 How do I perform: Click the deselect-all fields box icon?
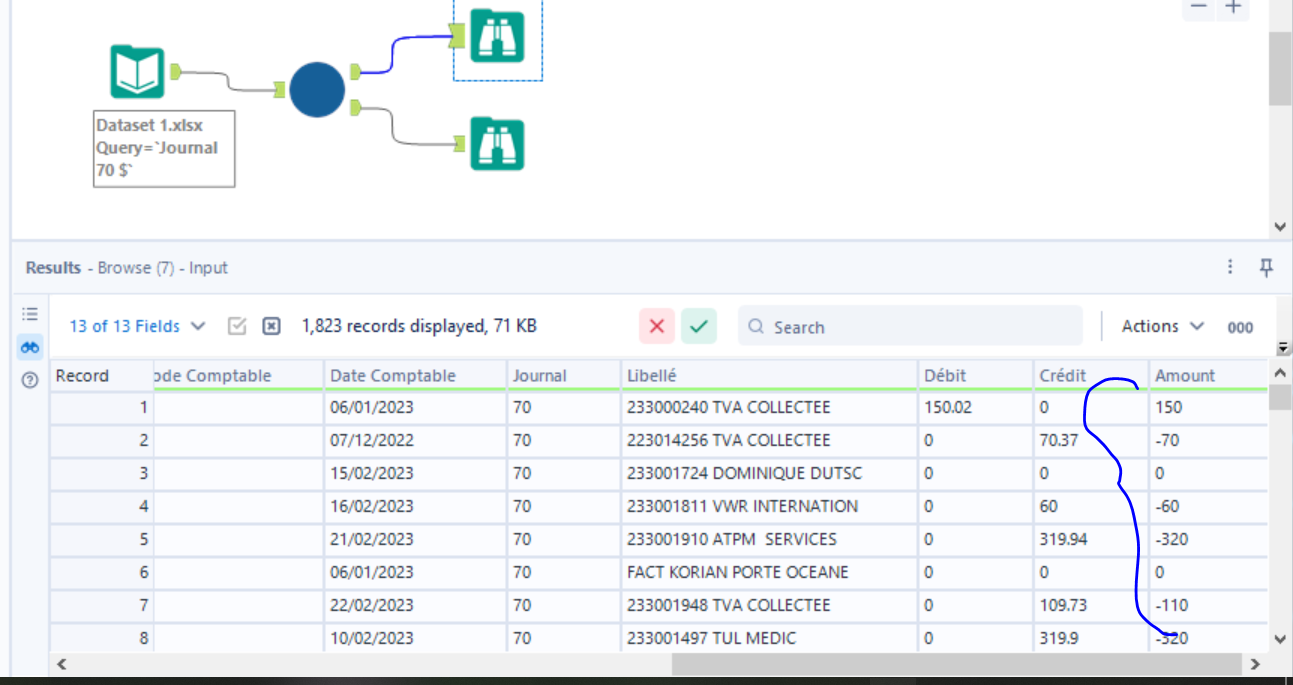pos(271,326)
